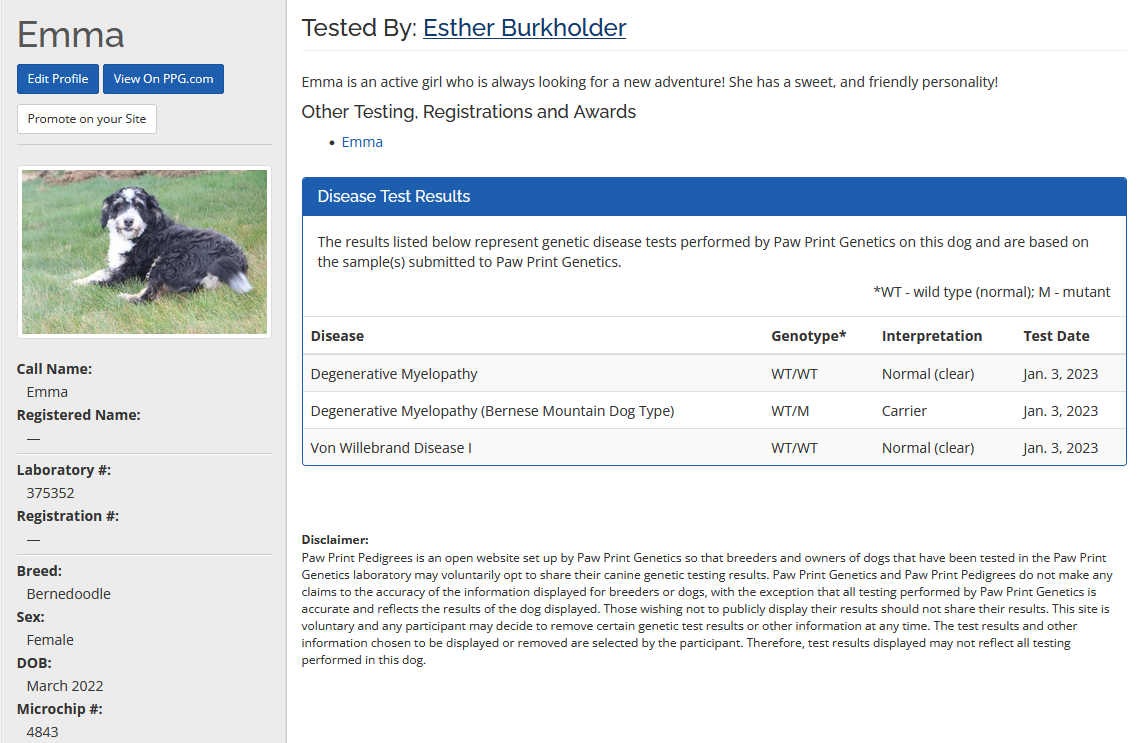Viewport: 1142px width, 743px height.
Task: Follow the Emma link under Other Testing
Action: click(362, 142)
